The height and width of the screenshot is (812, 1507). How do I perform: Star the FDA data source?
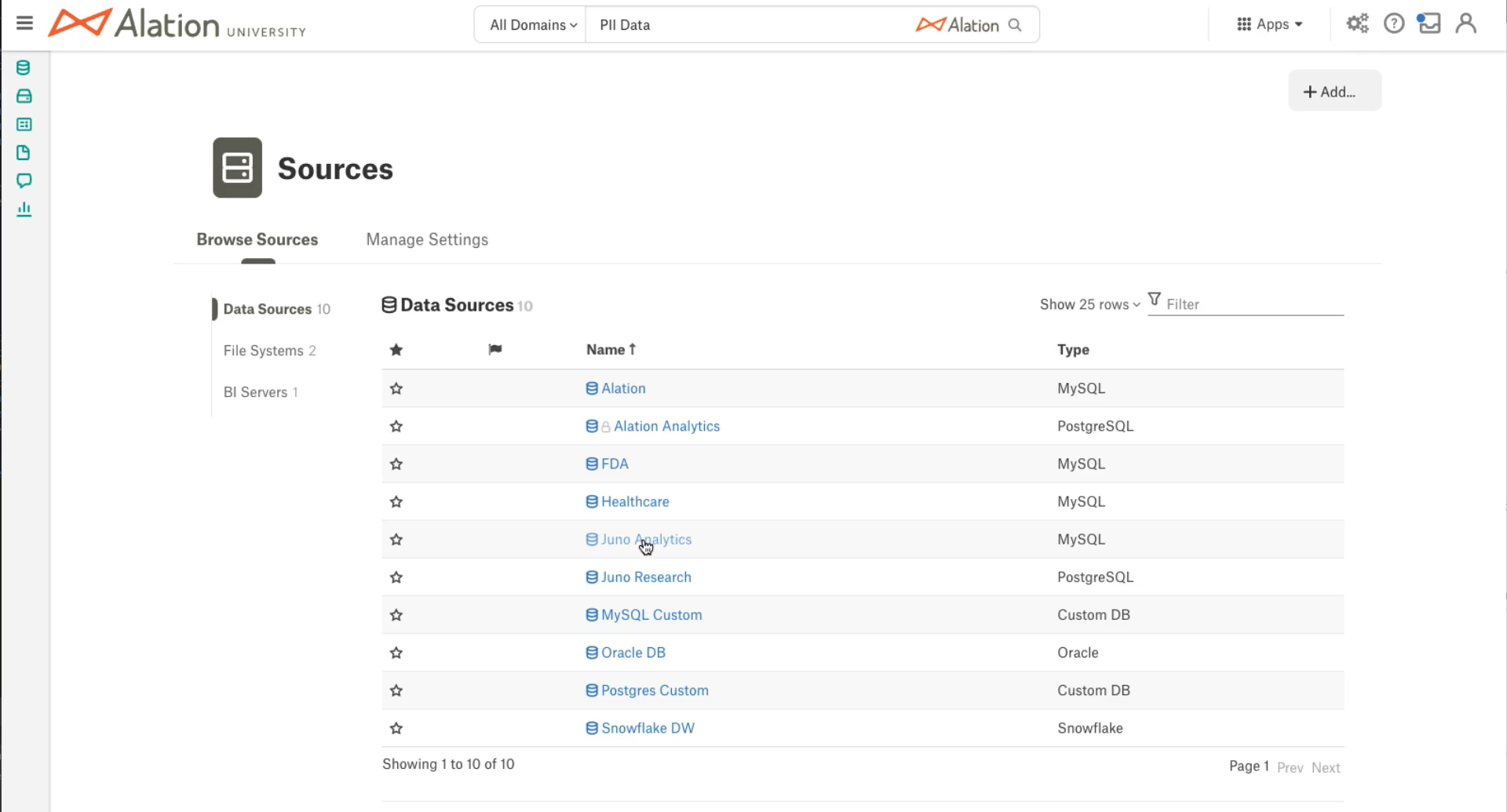(x=396, y=464)
